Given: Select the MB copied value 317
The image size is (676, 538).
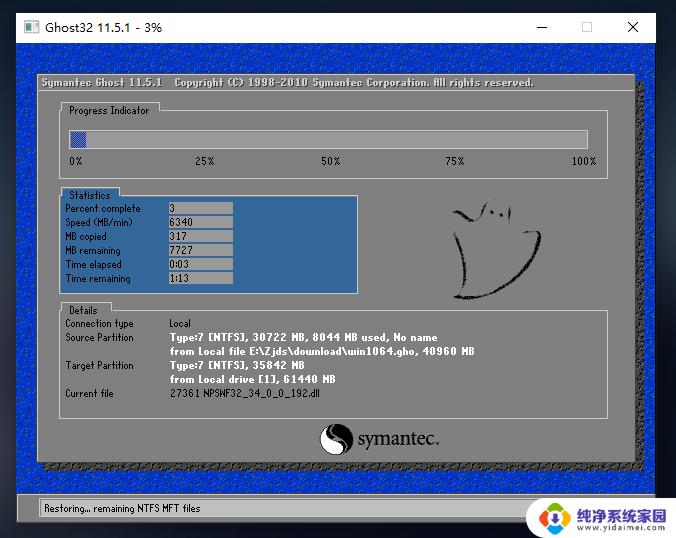Looking at the screenshot, I should click(201, 236).
